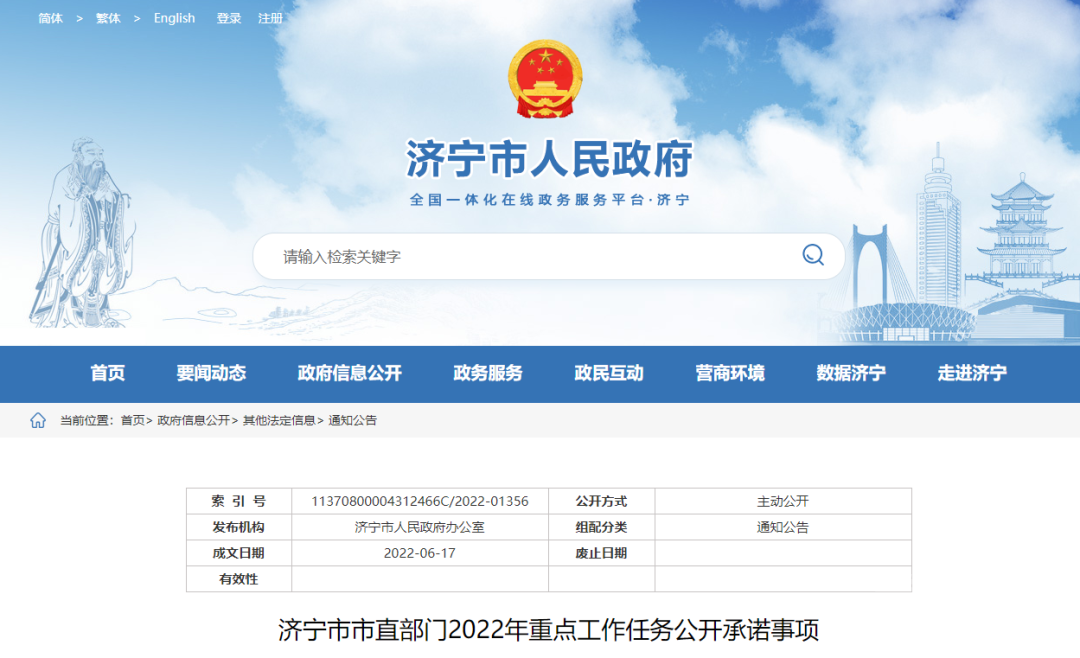The width and height of the screenshot is (1080, 658).
Task: Click the 繁体 icon at the top
Action: coord(109,18)
